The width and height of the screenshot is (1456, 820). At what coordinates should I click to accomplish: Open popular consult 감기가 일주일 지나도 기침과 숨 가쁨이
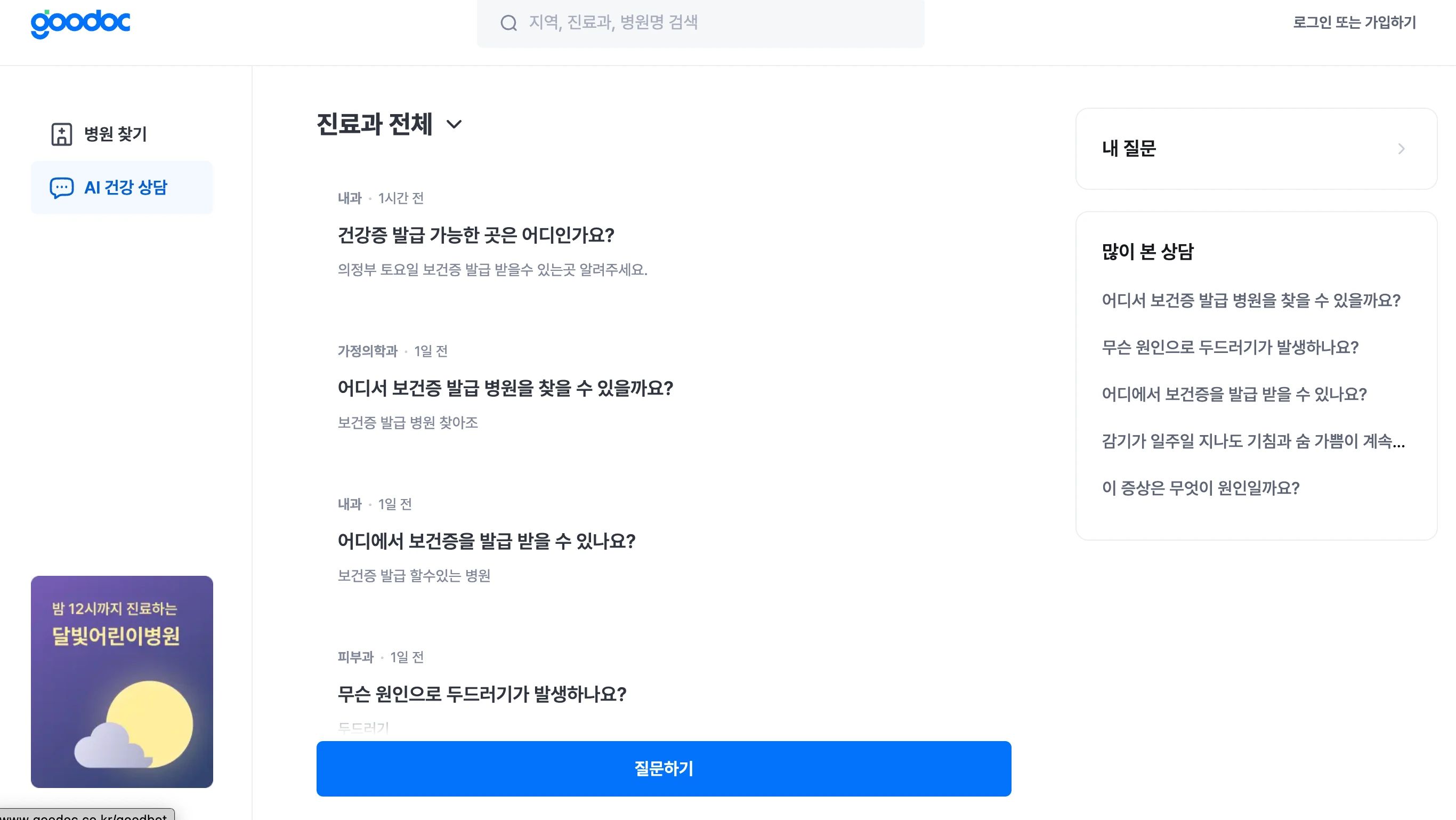(1253, 441)
